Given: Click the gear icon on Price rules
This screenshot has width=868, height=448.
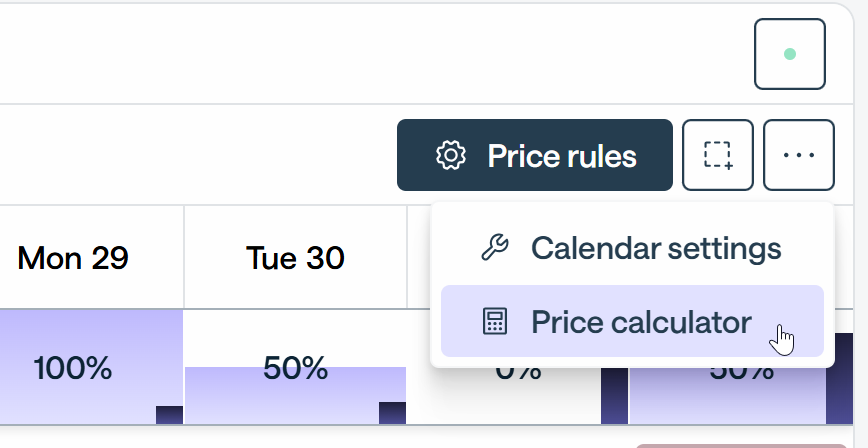Looking at the screenshot, I should coord(451,156).
